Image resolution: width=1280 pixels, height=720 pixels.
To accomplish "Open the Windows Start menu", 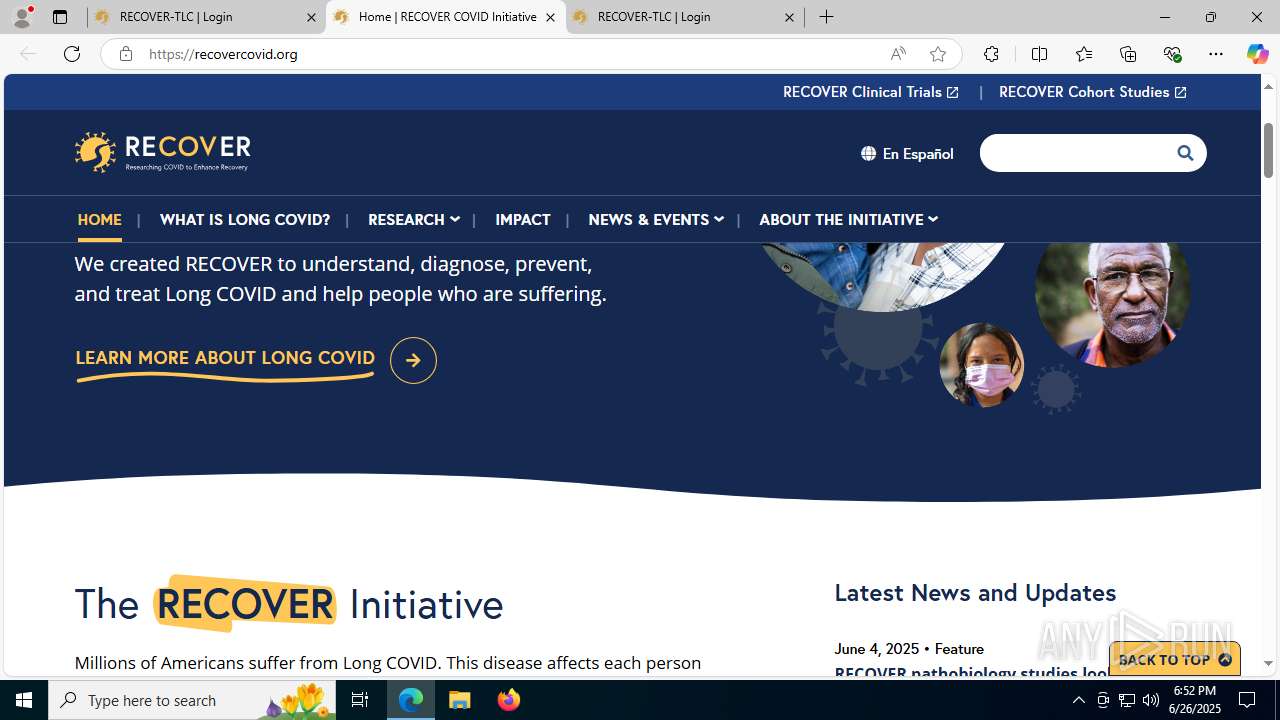I will tap(24, 700).
